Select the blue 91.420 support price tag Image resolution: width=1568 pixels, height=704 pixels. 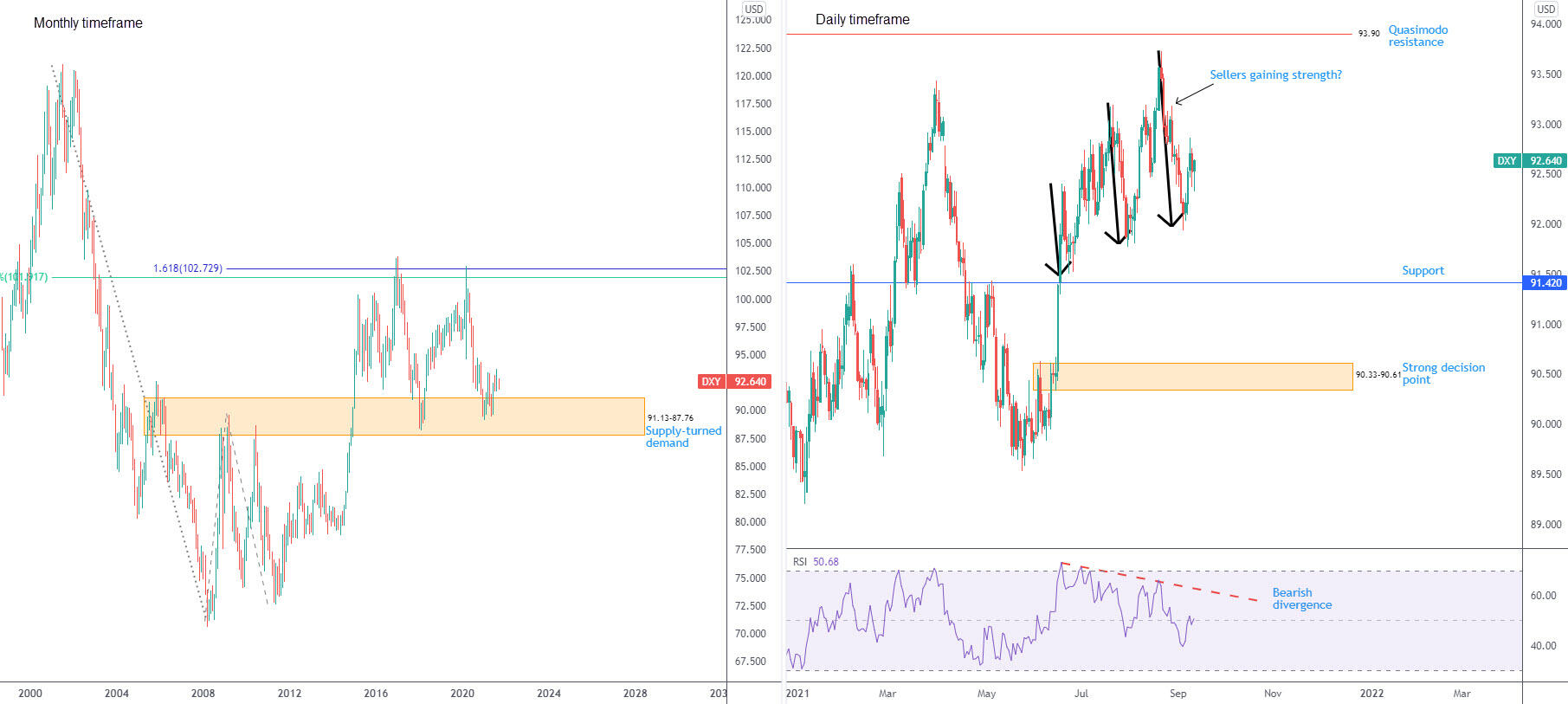(1545, 283)
